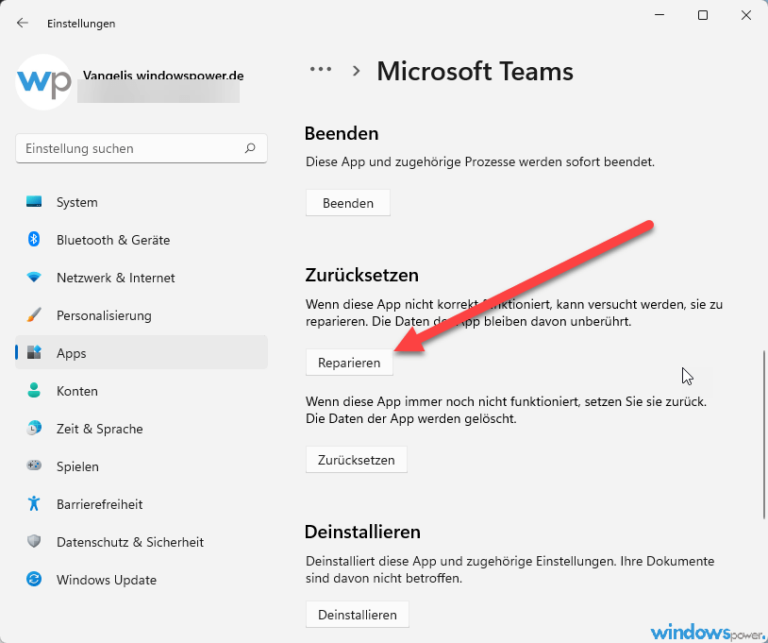The width and height of the screenshot is (768, 643).
Task: Click the Apps grid icon
Action: [x=34, y=353]
